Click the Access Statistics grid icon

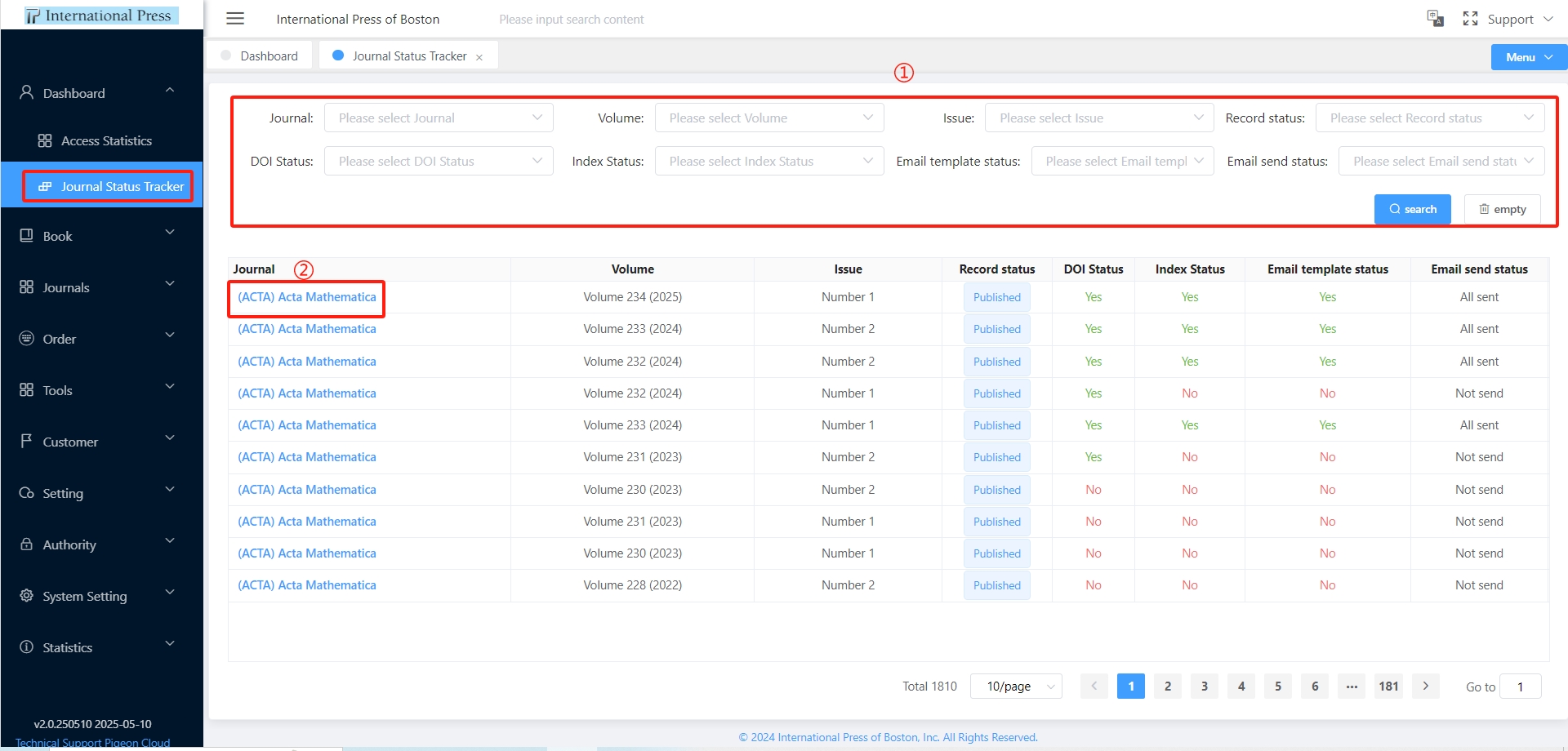[x=45, y=140]
